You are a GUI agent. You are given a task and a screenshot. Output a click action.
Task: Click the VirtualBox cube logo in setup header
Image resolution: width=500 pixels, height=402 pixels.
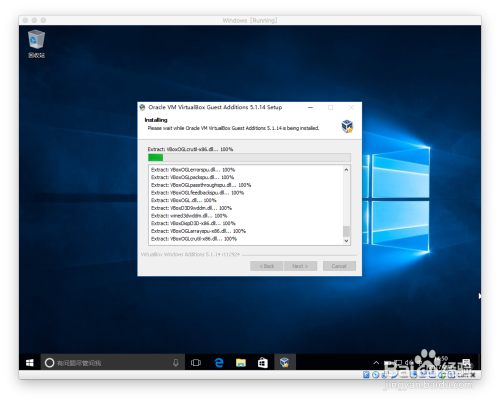click(347, 126)
